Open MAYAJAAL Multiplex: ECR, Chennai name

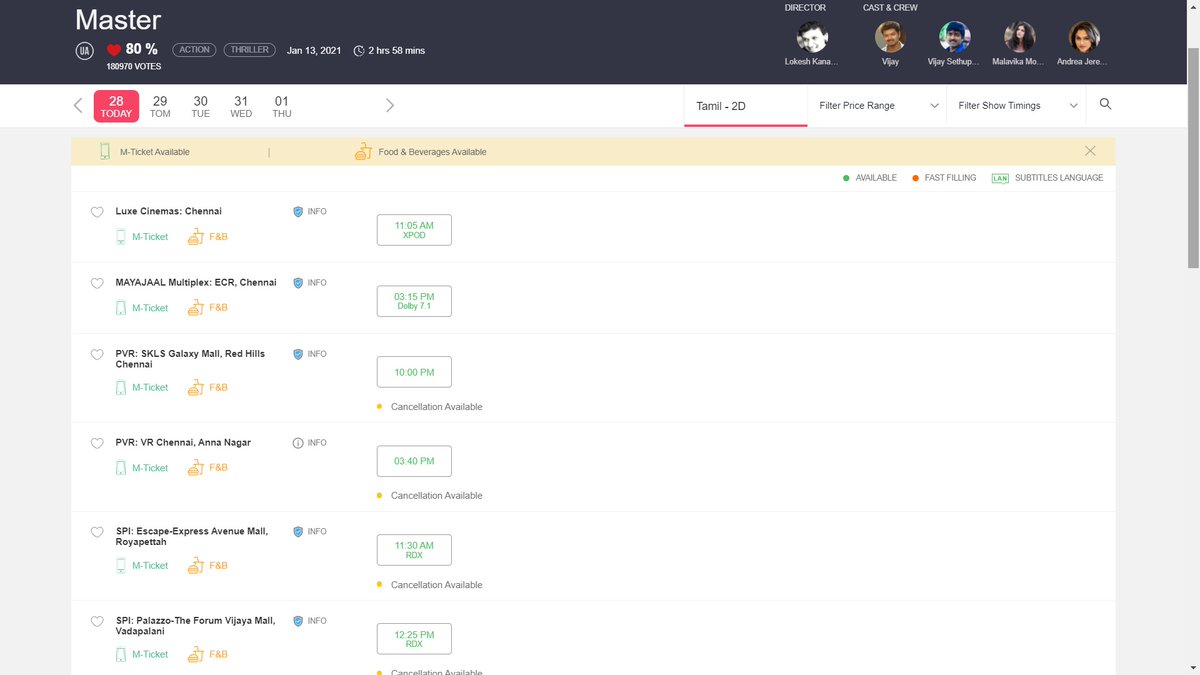pyautogui.click(x=196, y=283)
